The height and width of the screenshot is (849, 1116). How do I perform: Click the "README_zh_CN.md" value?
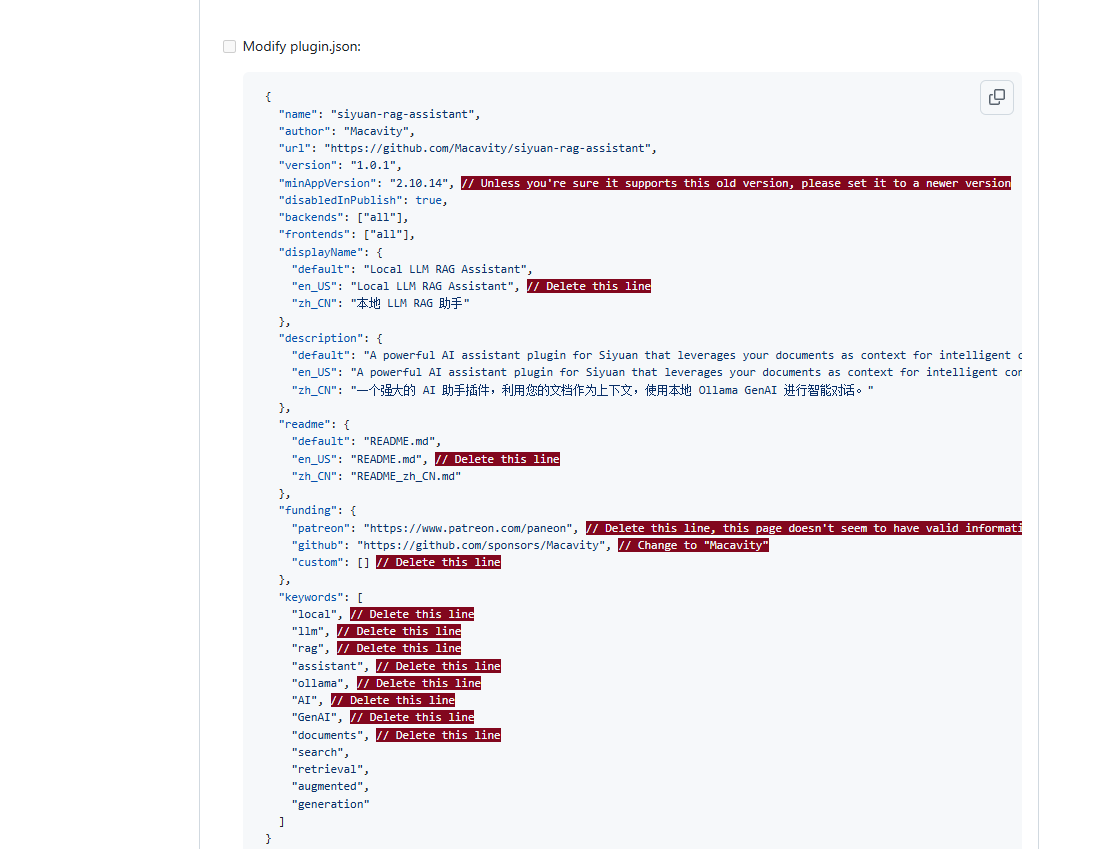406,476
